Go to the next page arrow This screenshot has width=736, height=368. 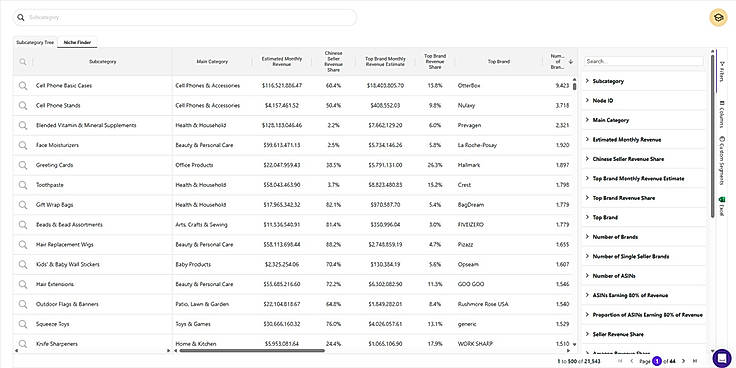(683, 361)
